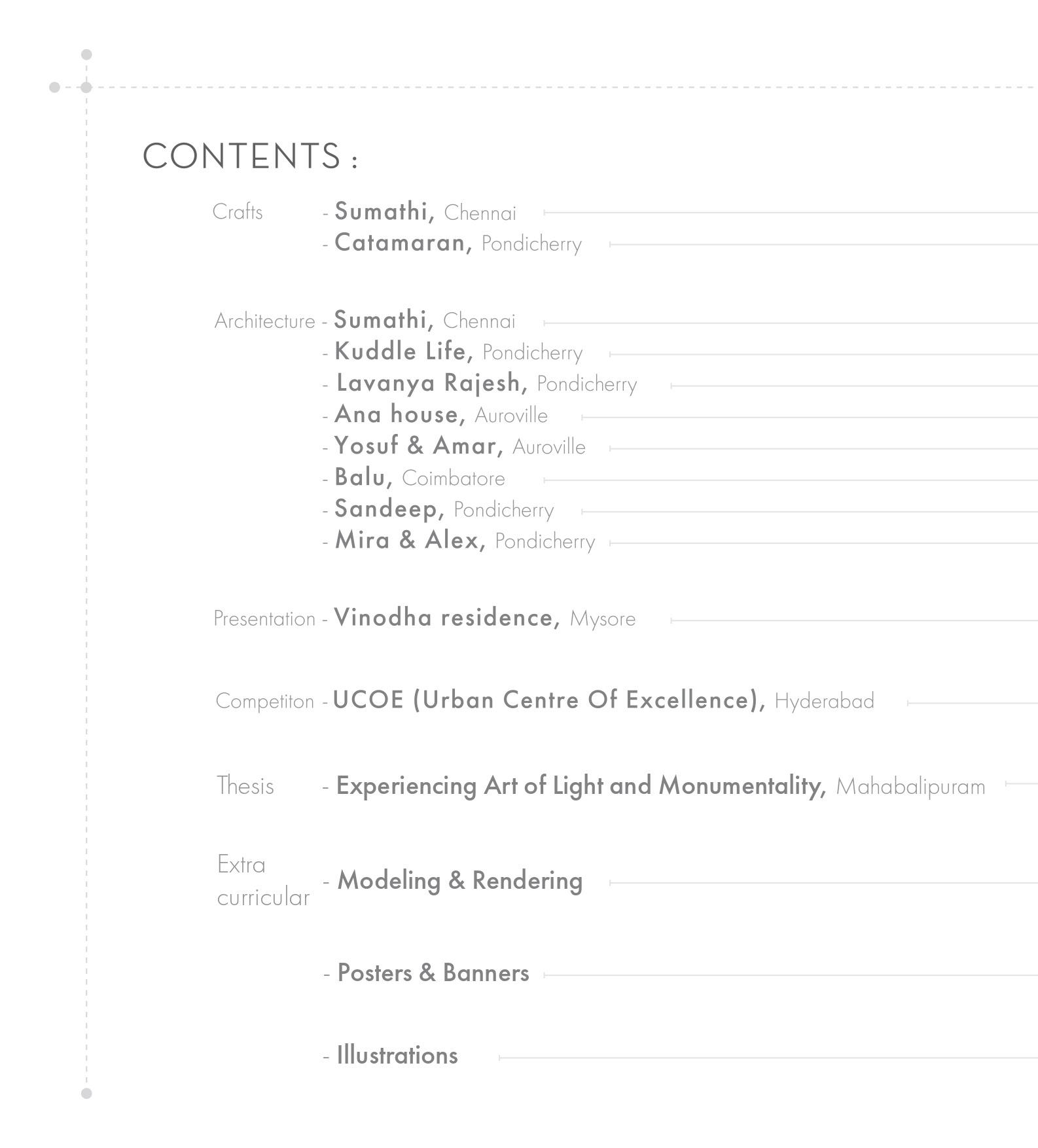Viewport: 1038px width, 1148px height.
Task: Go to the Kuddle Life, Pondicherry entry
Action: (458, 352)
